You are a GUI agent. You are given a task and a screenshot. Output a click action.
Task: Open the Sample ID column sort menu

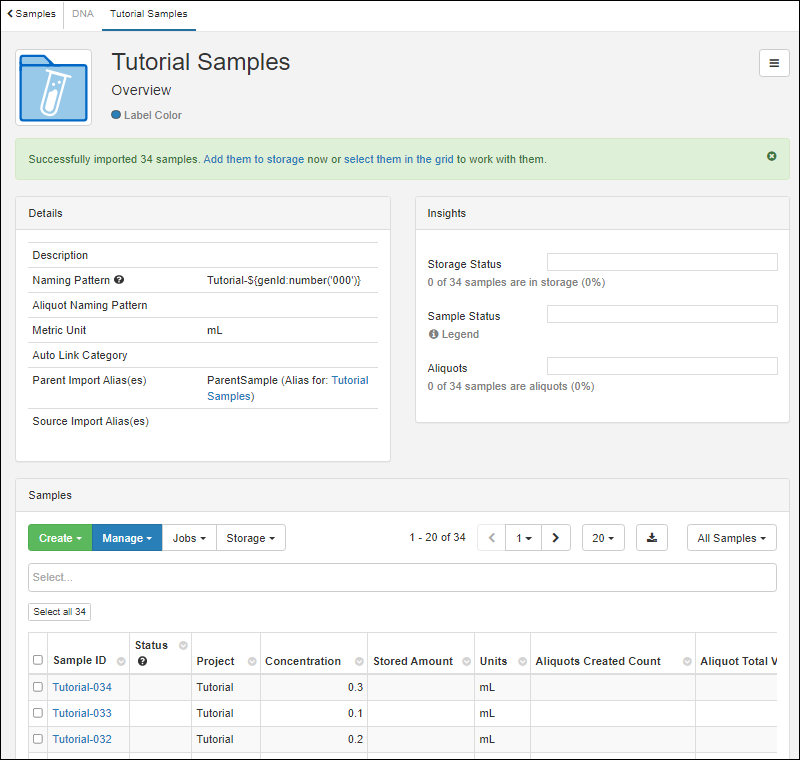click(121, 662)
